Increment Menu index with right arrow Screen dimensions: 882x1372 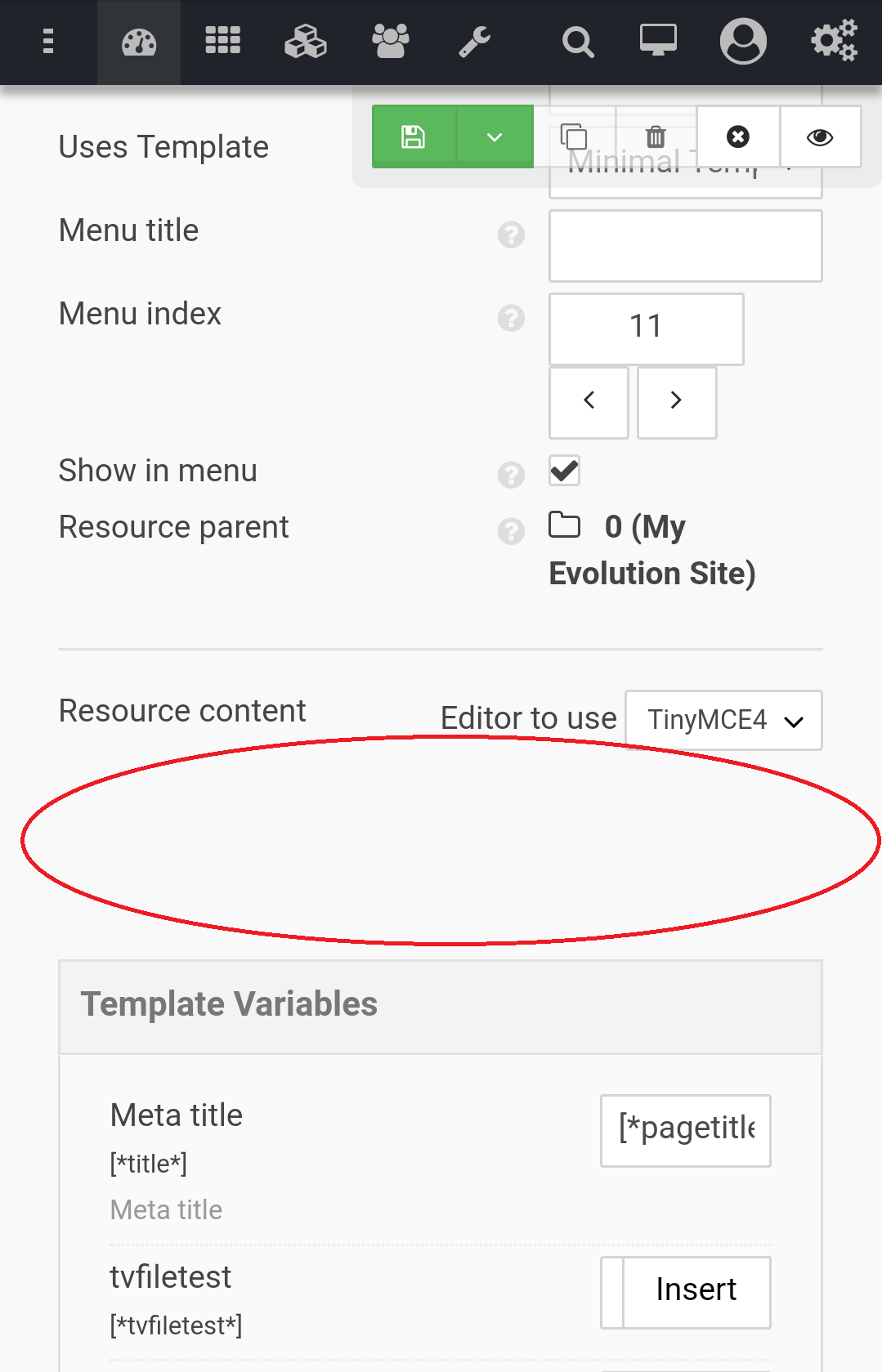tap(676, 402)
